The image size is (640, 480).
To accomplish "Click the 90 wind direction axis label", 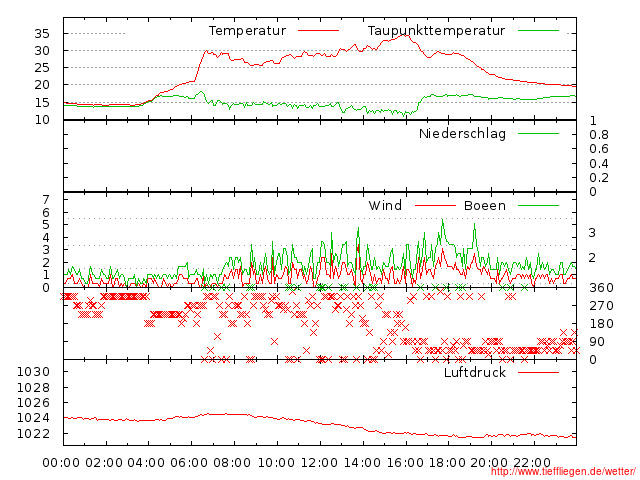I will pos(597,342).
